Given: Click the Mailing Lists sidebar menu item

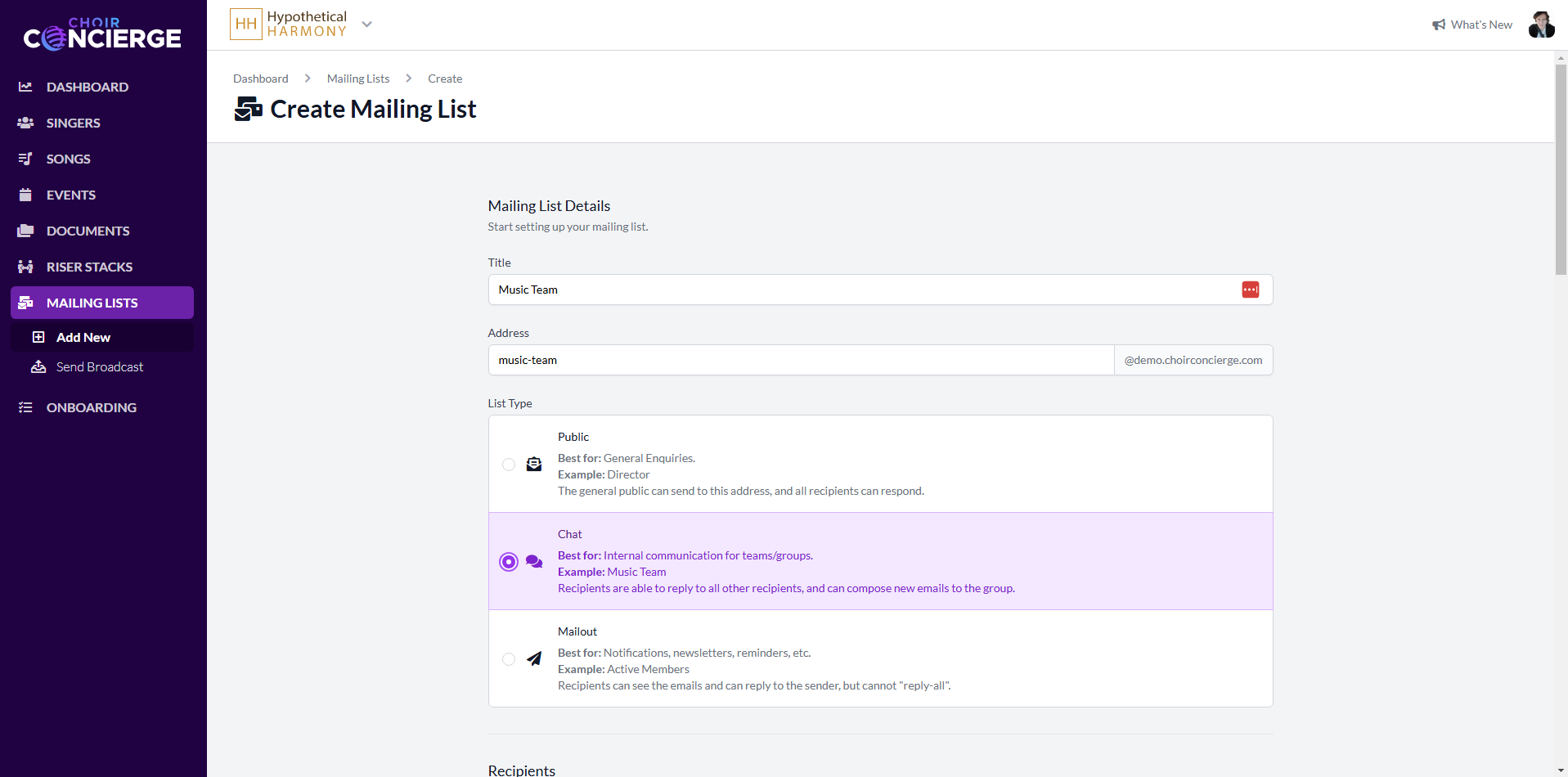Looking at the screenshot, I should pyautogui.click(x=102, y=303).
